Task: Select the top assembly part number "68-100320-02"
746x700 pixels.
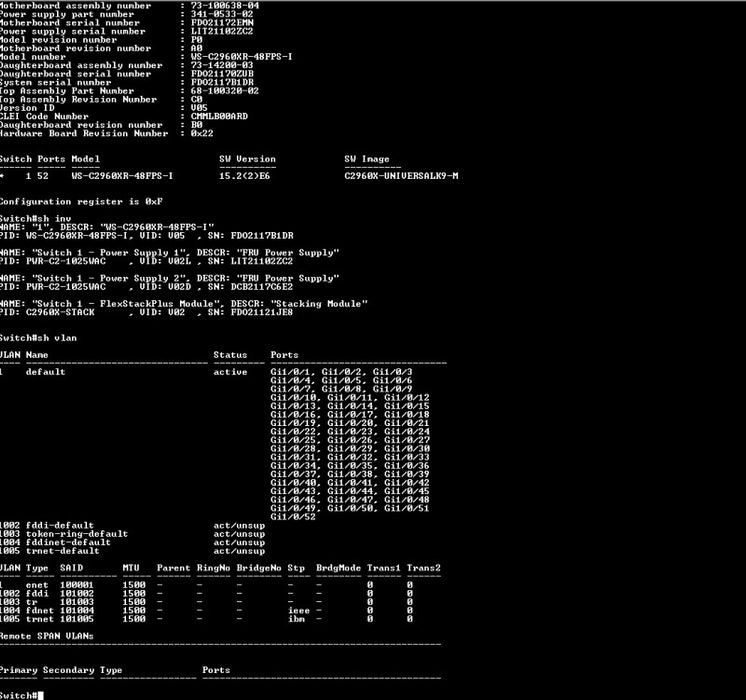Action: [225, 91]
